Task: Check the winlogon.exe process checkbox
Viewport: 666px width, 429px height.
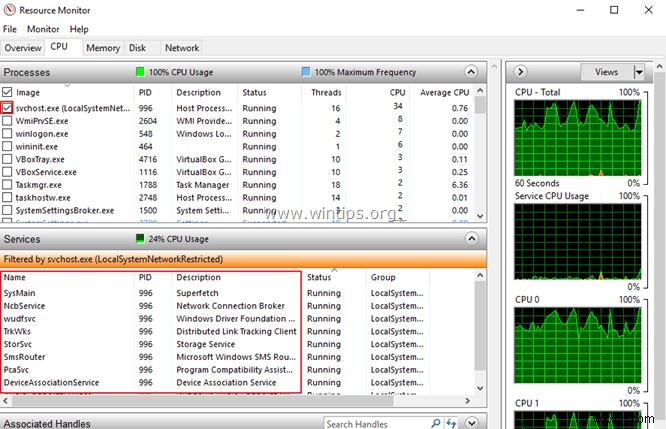Action: [x=7, y=133]
